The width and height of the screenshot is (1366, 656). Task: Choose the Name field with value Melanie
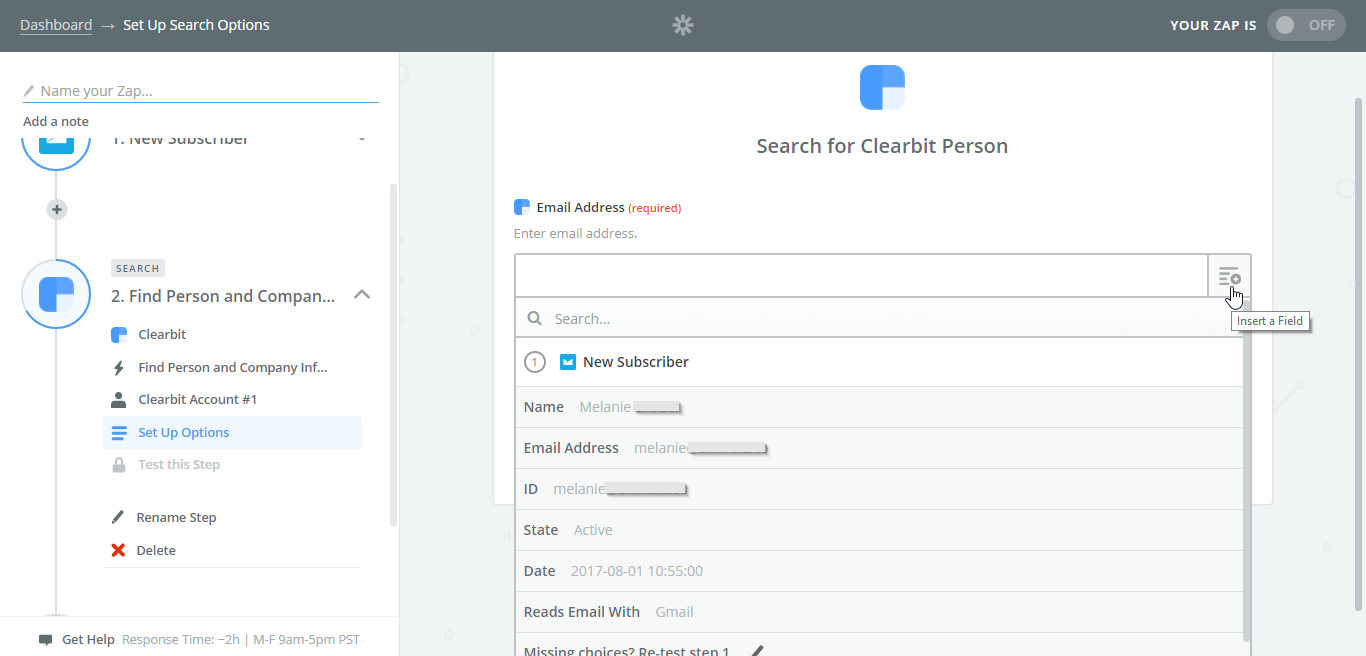(880, 407)
